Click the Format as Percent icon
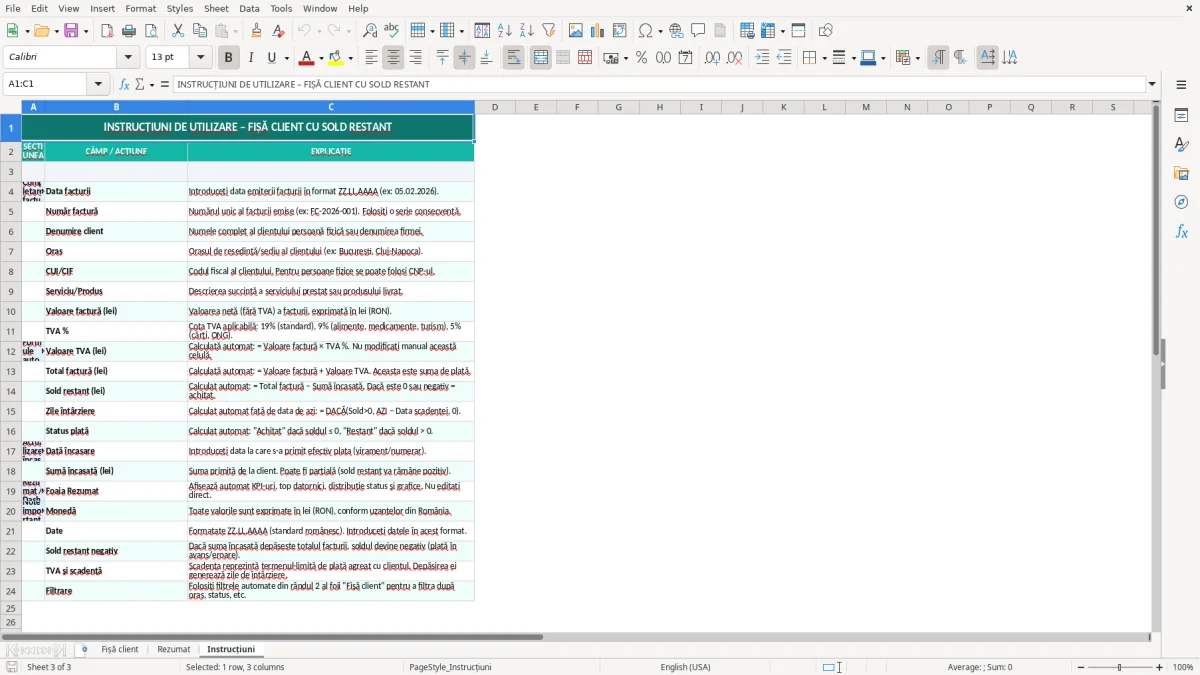 (641, 58)
